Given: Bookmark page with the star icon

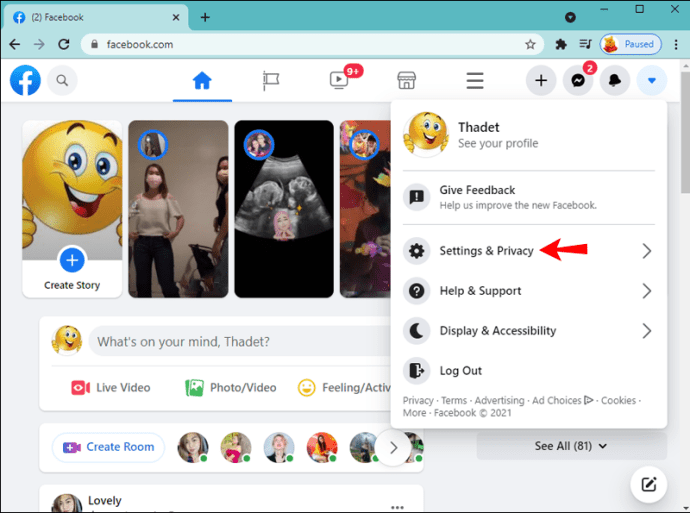Looking at the screenshot, I should click(x=530, y=44).
